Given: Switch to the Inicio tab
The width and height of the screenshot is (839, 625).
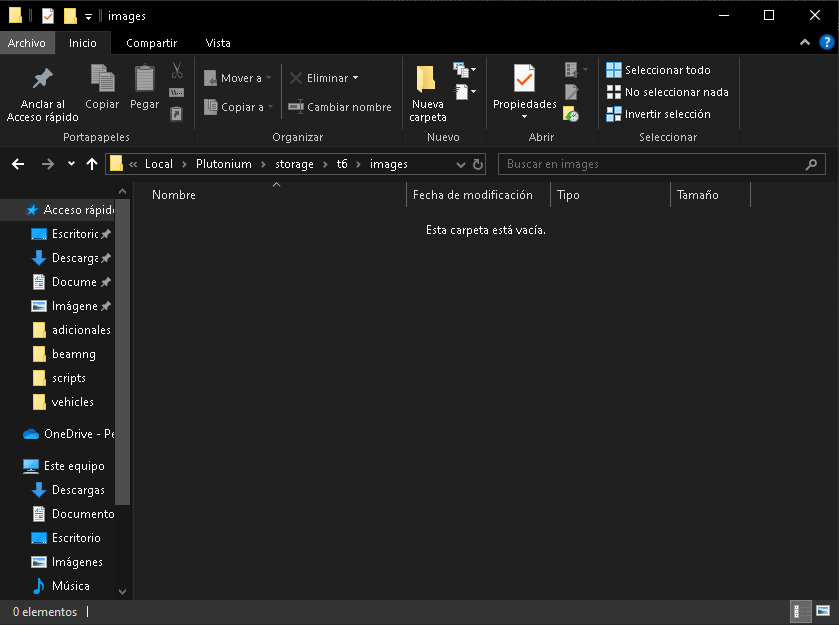Looking at the screenshot, I should click(82, 43).
